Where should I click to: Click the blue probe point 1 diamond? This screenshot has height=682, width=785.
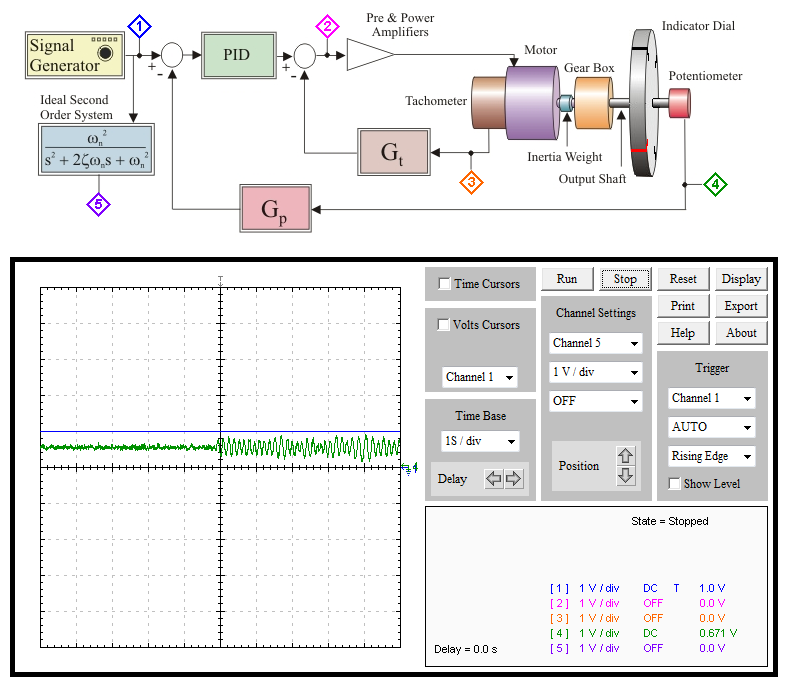[139, 26]
